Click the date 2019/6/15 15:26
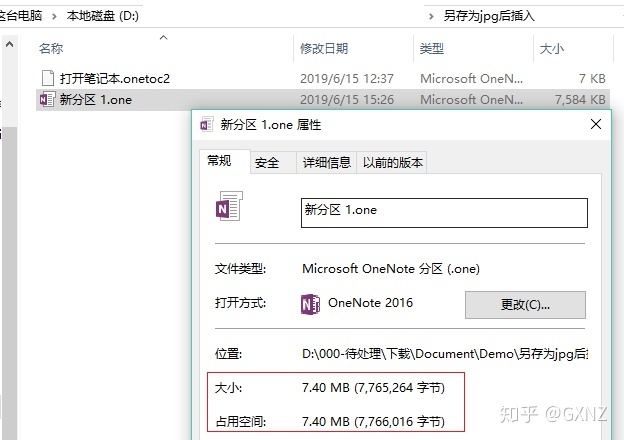624x440 pixels. (347, 99)
